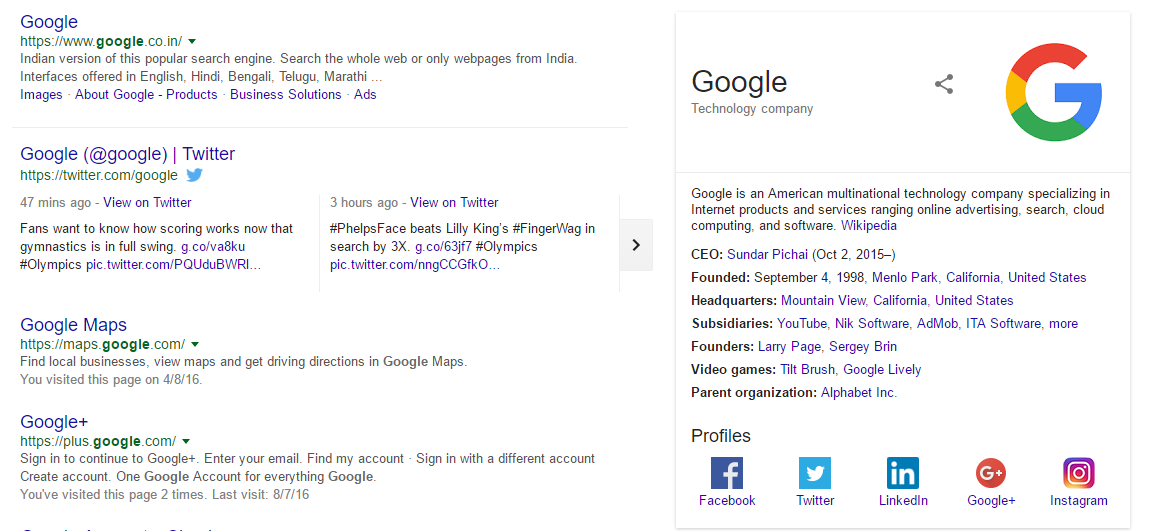
Task: Expand dropdown arrow next to maps.google.com URL
Action: 195,344
